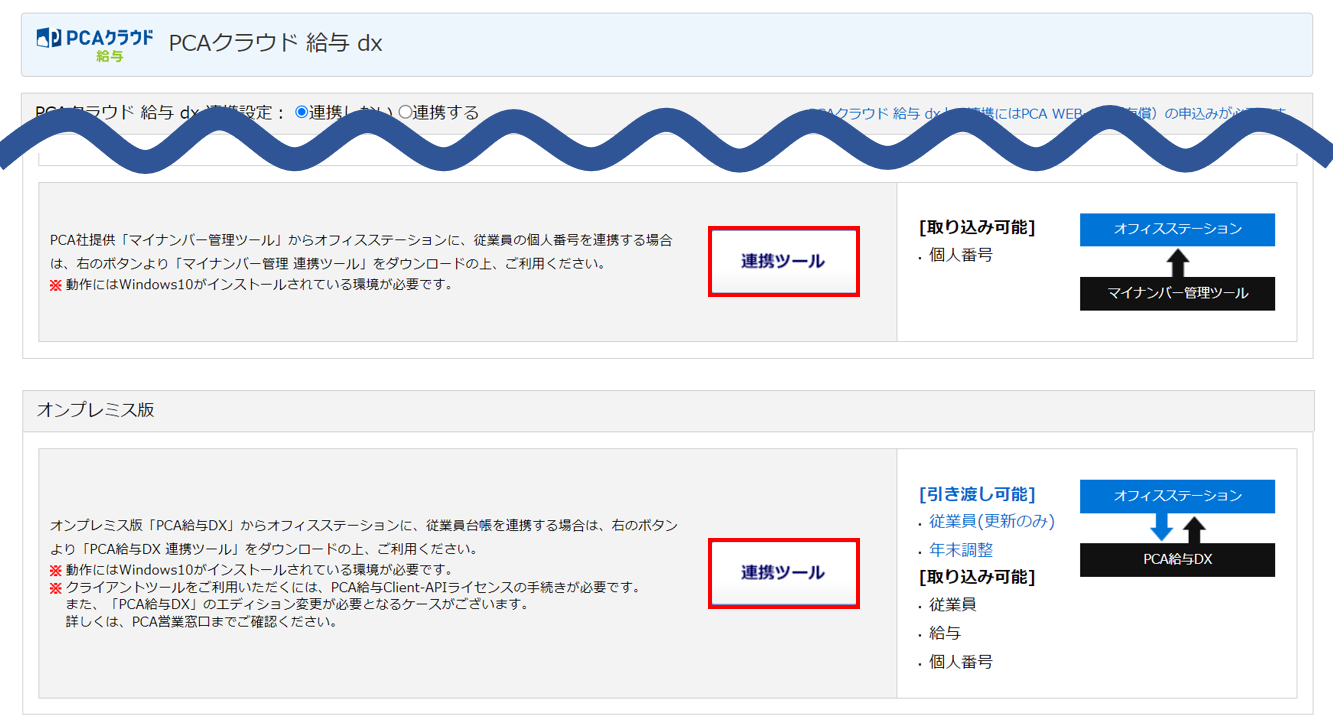The height and width of the screenshot is (722, 1333).
Task: Click the 給与 import item
Action: point(945,633)
